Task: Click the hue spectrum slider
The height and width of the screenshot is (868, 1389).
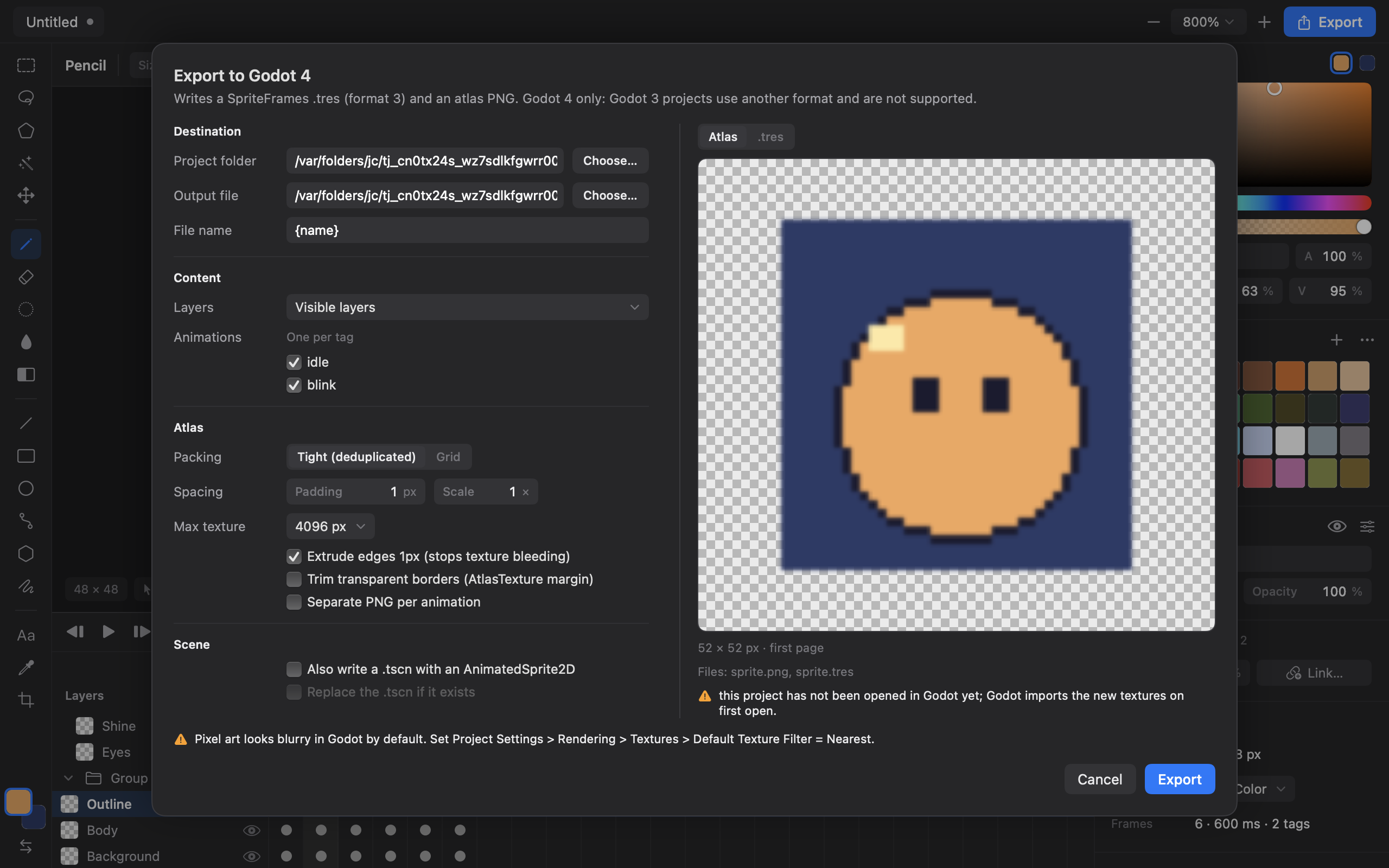Action: (1303, 203)
